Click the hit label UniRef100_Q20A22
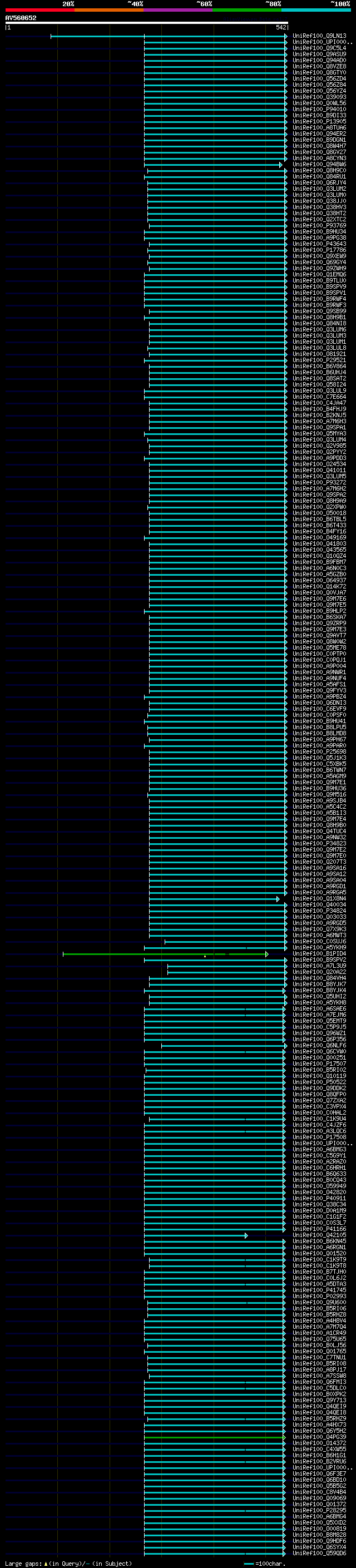 point(319,972)
